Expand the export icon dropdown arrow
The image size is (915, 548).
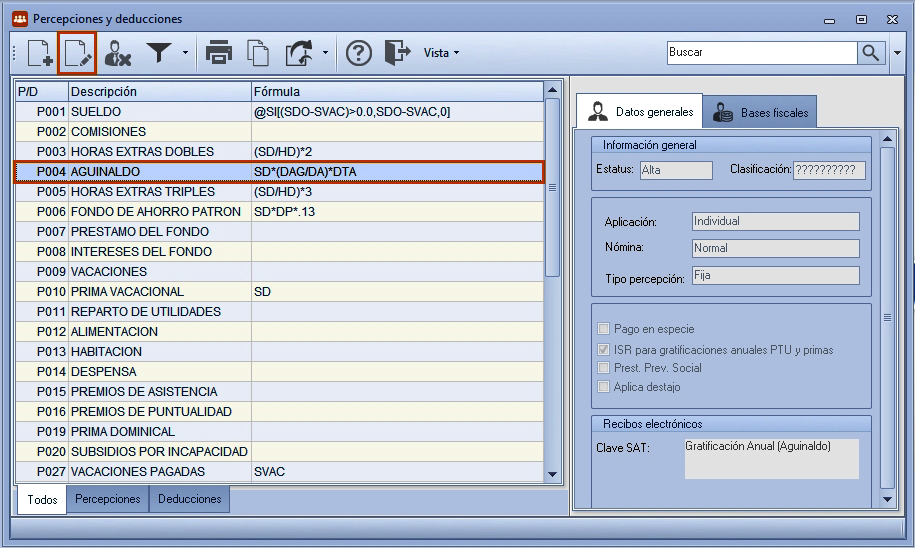(x=326, y=53)
